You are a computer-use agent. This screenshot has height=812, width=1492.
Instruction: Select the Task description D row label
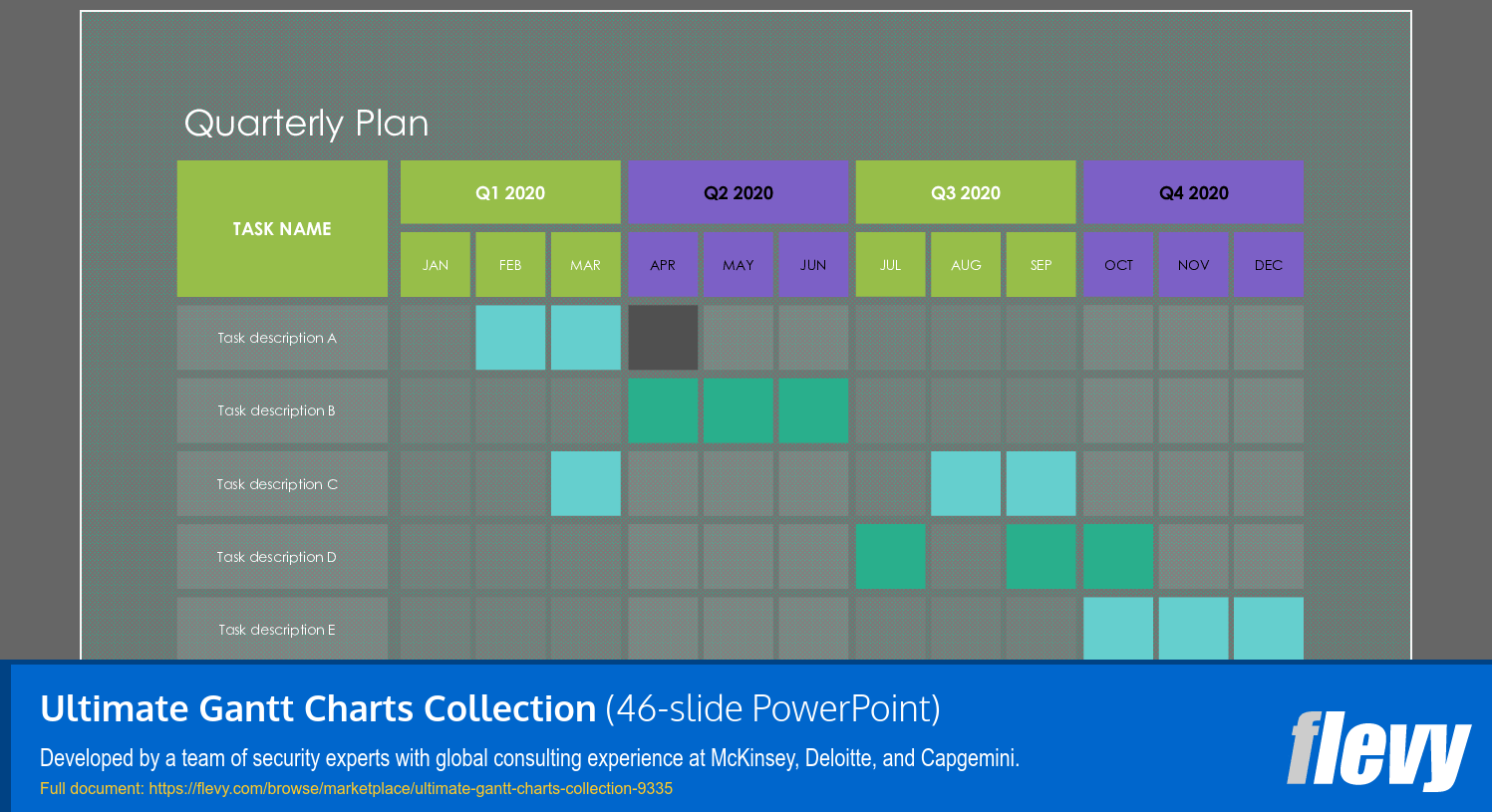[x=282, y=556]
